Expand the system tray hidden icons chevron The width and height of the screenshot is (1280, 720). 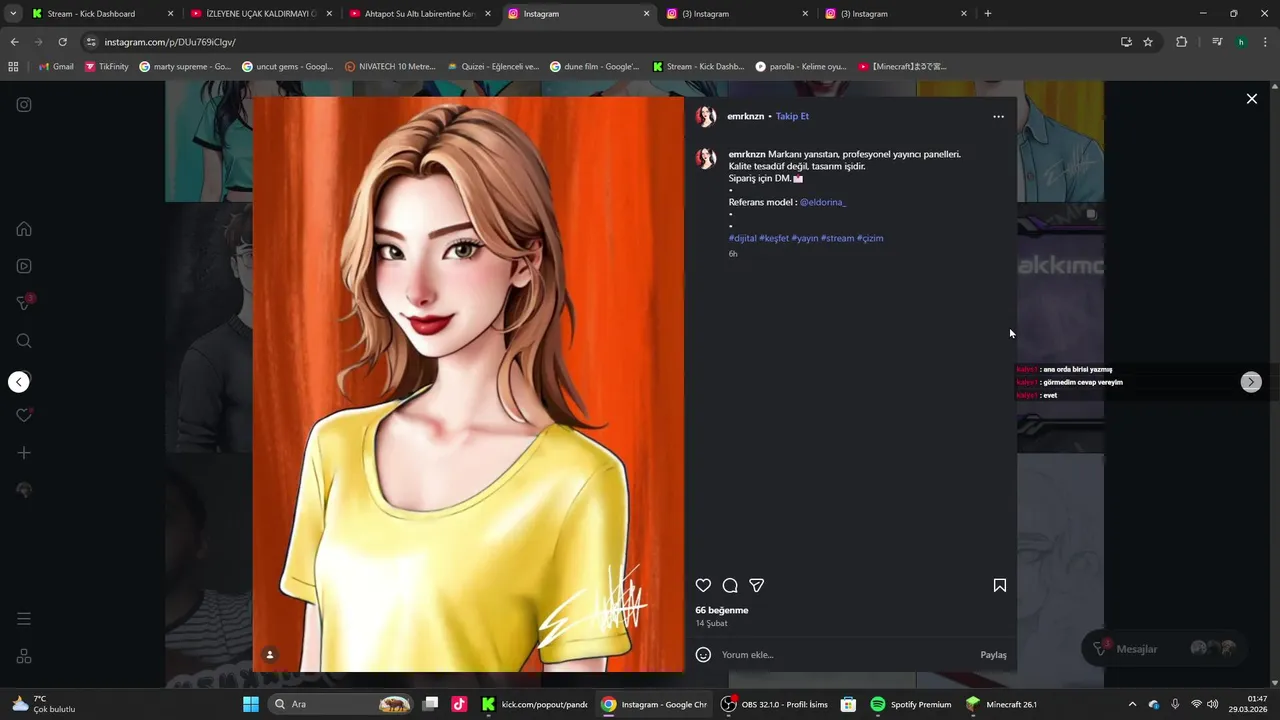click(x=1132, y=704)
